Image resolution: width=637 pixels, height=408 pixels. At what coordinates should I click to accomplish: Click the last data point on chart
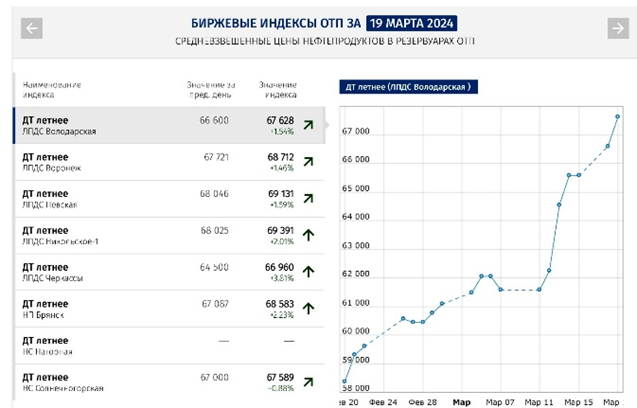pyautogui.click(x=617, y=117)
